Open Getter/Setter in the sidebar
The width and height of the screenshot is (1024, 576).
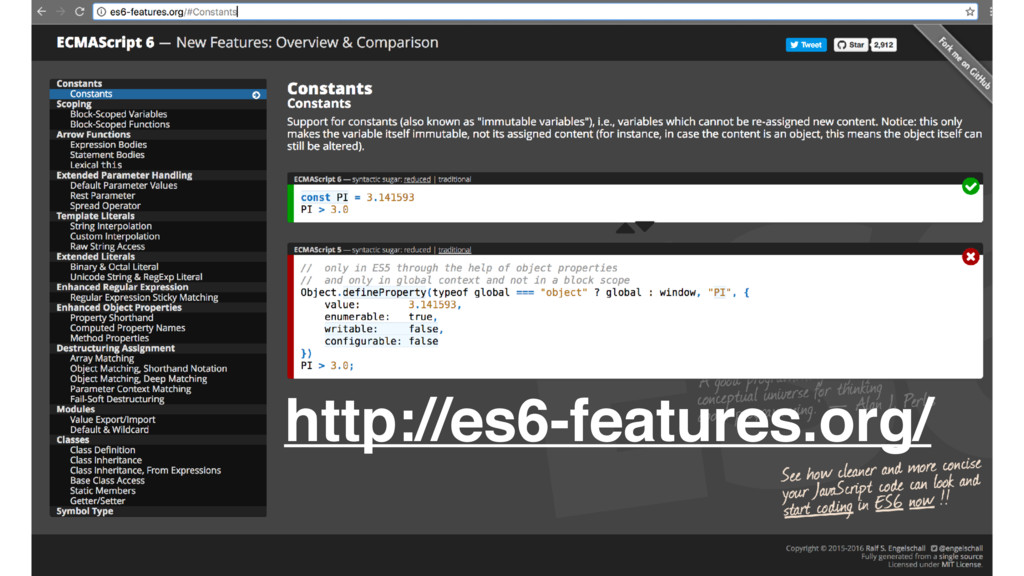click(97, 501)
